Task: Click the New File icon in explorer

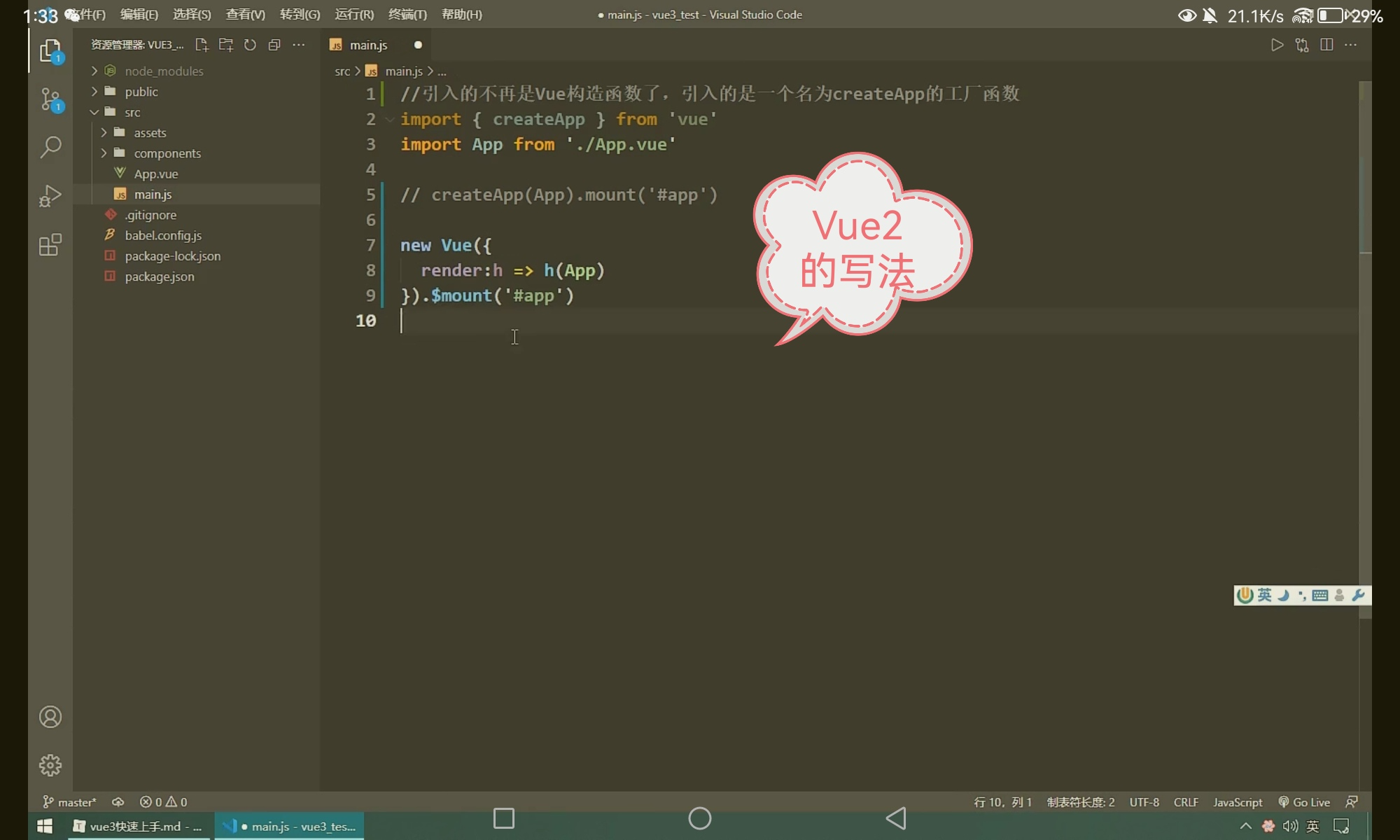Action: pos(202,45)
